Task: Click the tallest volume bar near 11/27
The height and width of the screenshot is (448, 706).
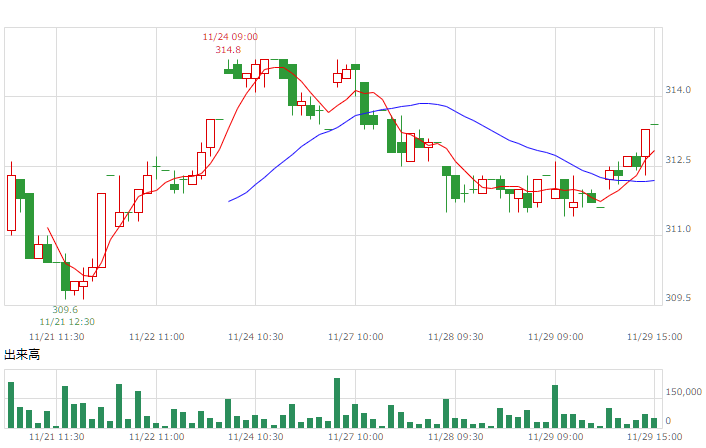Action: (x=337, y=403)
